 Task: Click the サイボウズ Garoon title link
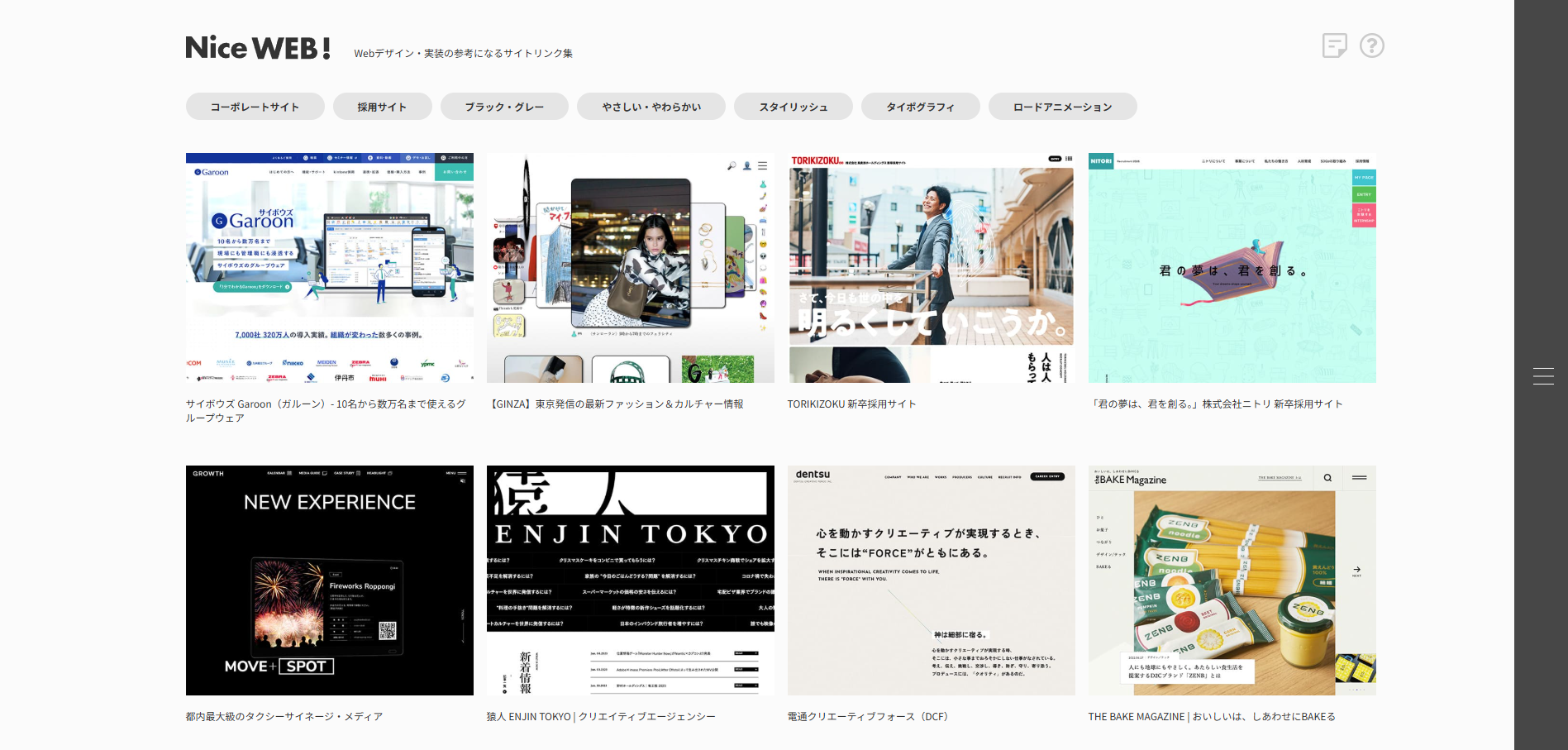pos(326,411)
